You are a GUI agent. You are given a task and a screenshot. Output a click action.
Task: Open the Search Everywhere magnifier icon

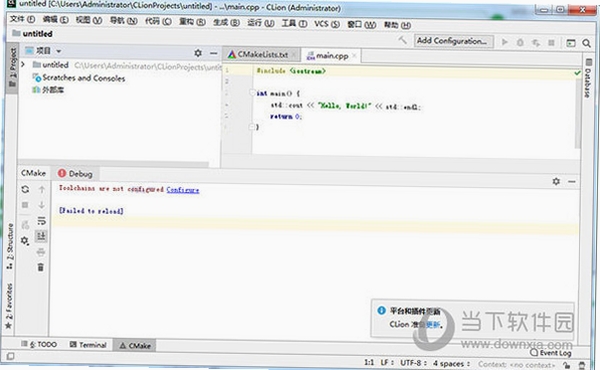(586, 43)
